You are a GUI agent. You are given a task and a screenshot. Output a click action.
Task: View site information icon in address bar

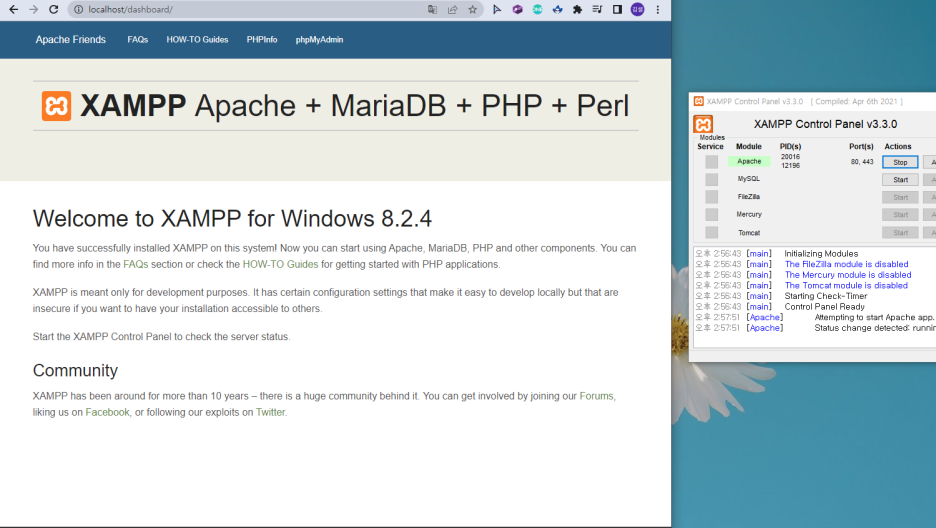78,10
